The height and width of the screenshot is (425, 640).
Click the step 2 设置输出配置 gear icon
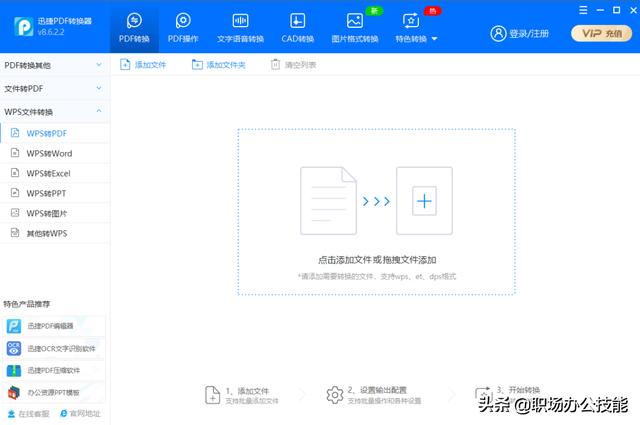point(335,395)
